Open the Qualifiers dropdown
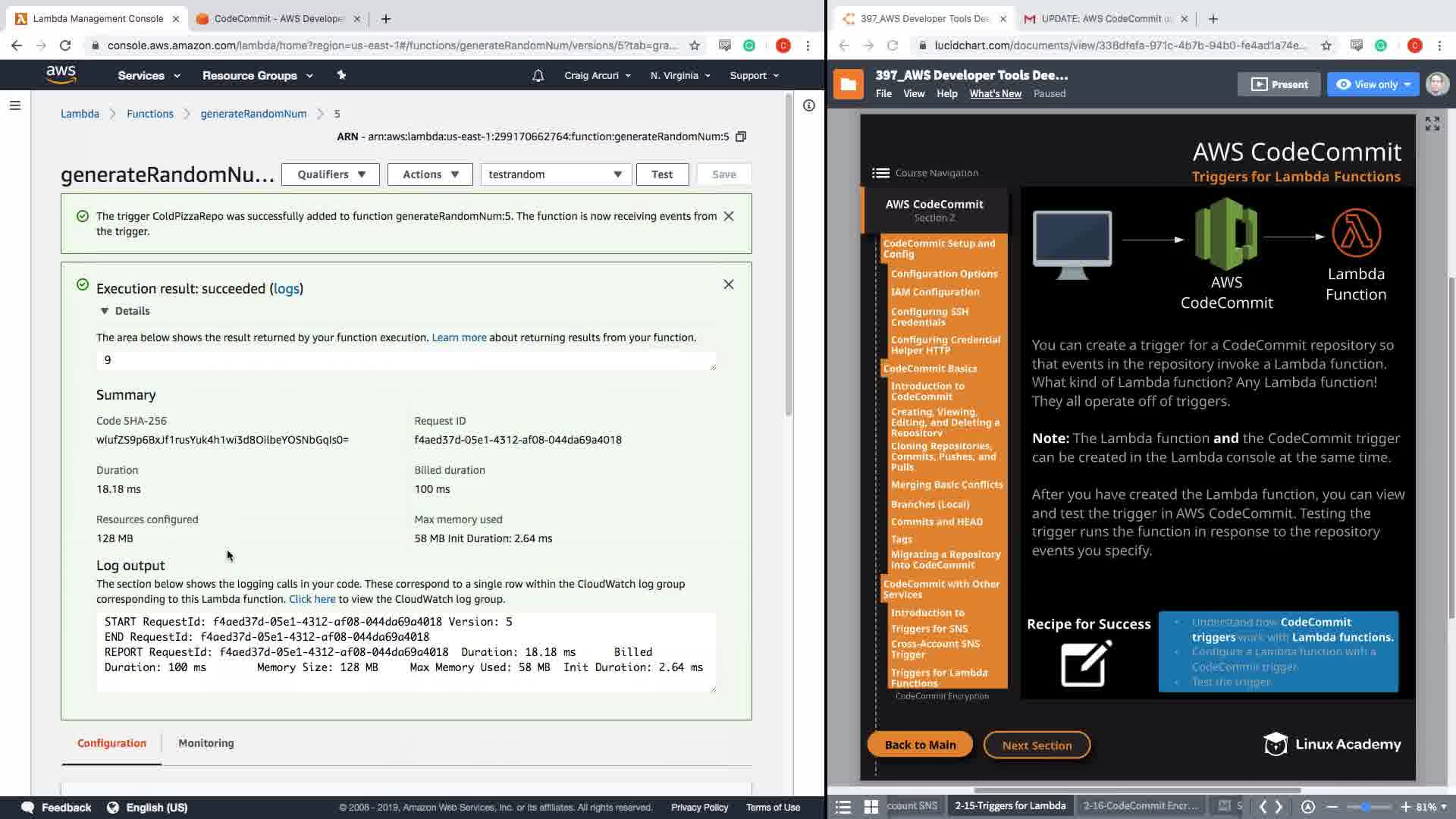1456x819 pixels. point(331,174)
